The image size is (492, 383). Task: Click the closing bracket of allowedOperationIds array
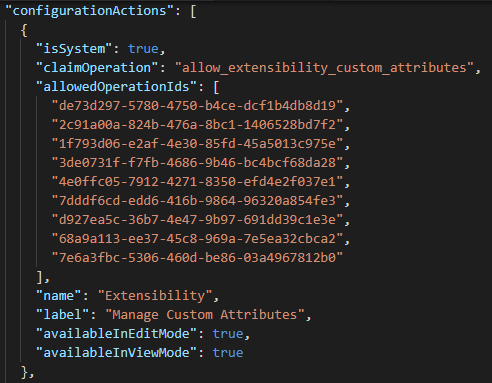click(x=40, y=277)
